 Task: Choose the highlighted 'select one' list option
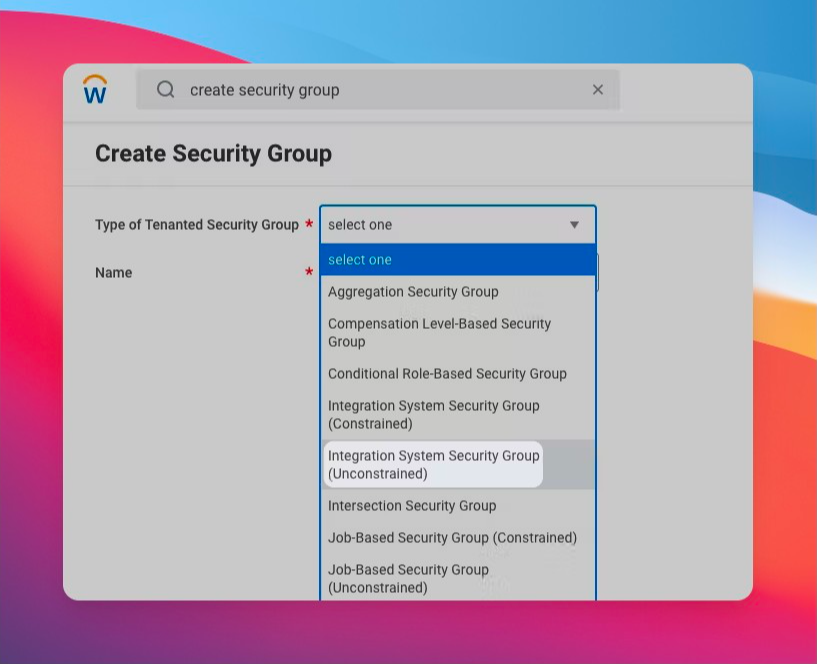point(457,260)
